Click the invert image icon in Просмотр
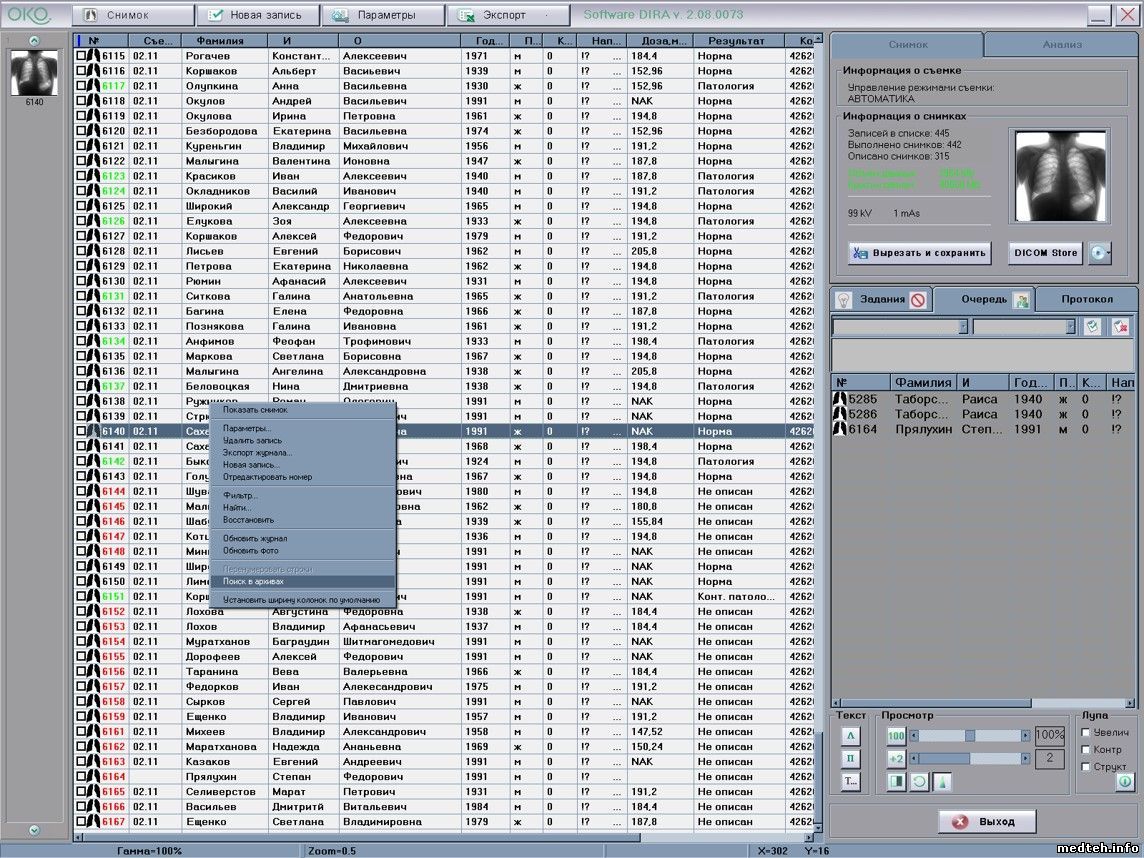The width and height of the screenshot is (1144, 858). click(x=896, y=782)
